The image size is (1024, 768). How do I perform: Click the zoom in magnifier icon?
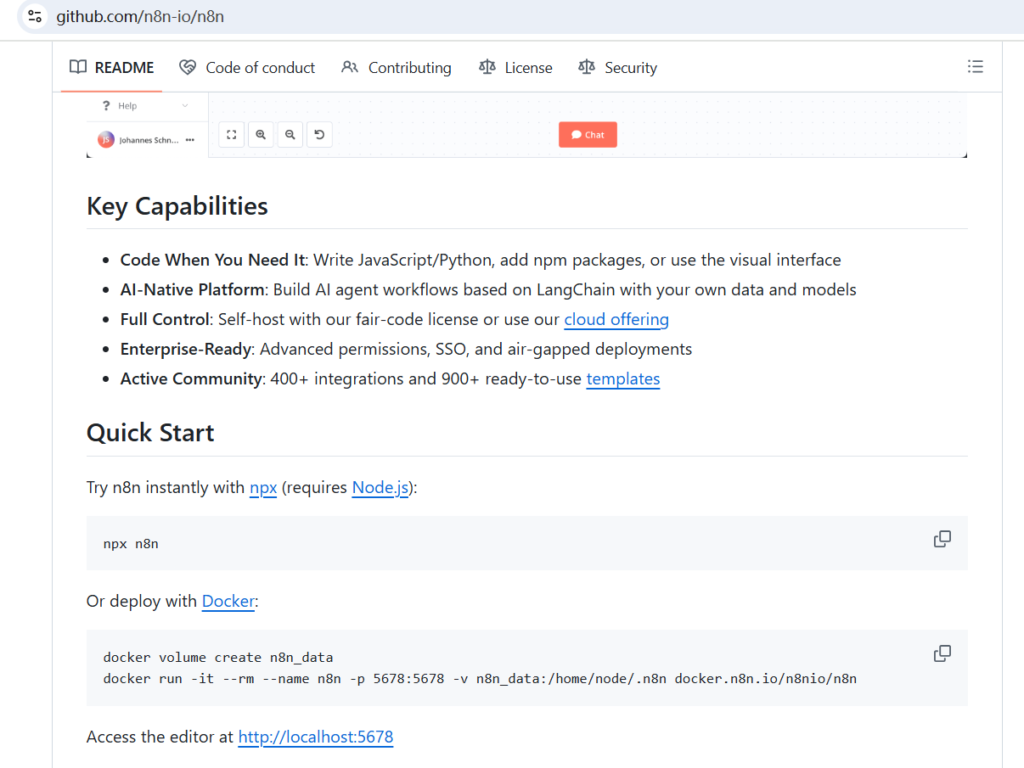[x=261, y=135]
